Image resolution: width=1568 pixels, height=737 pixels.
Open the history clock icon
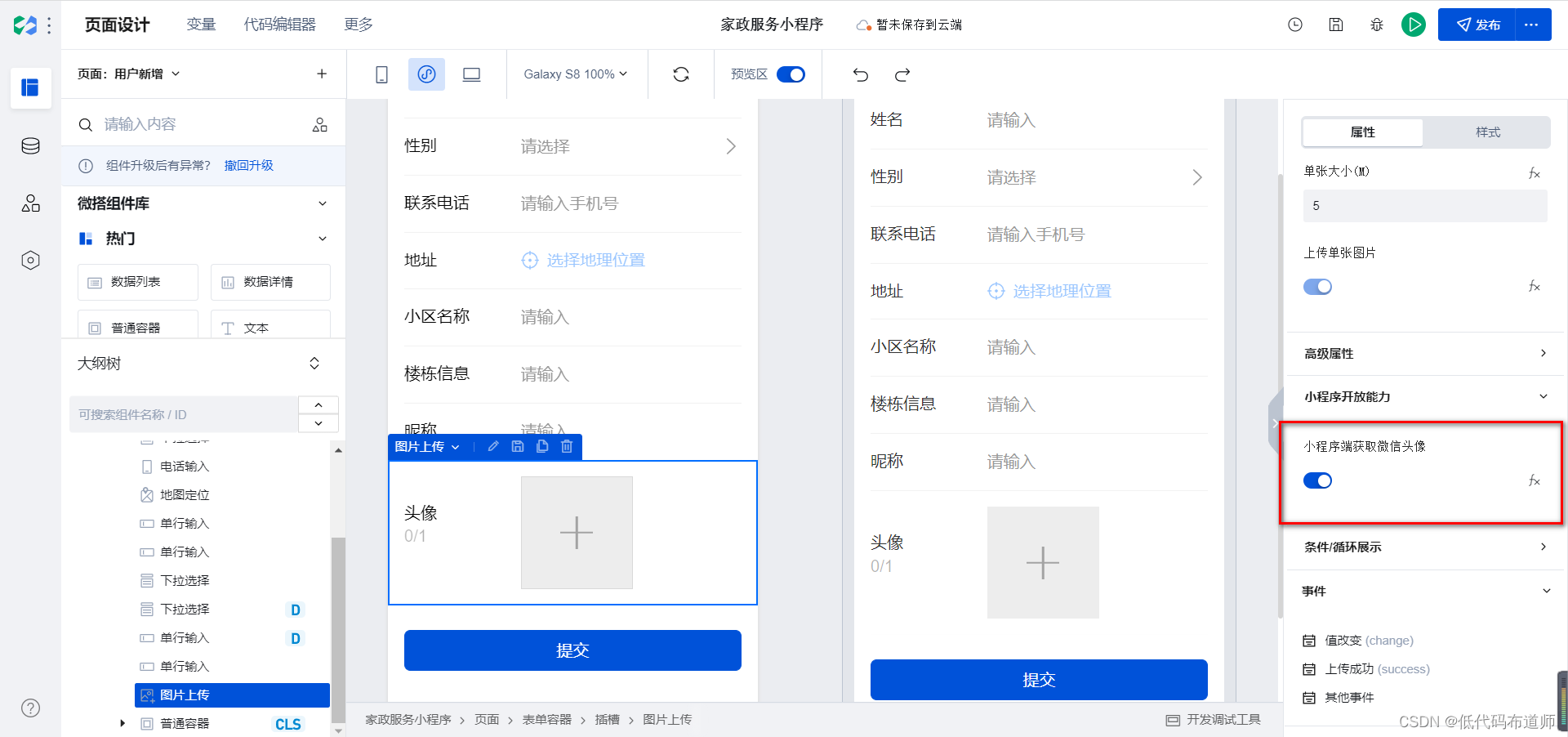1295,25
